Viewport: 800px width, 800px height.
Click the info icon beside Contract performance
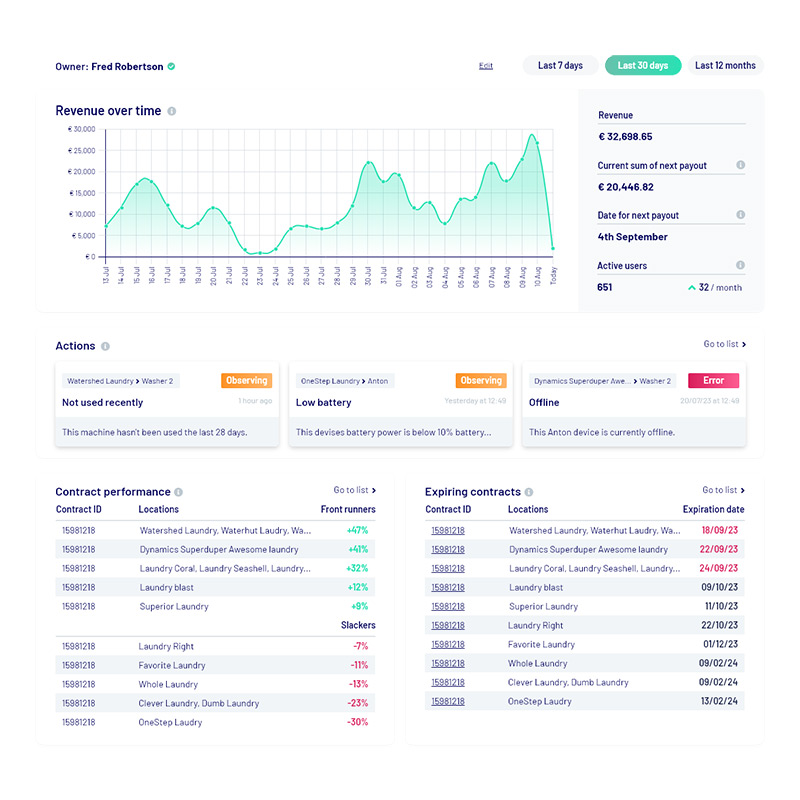[179, 492]
